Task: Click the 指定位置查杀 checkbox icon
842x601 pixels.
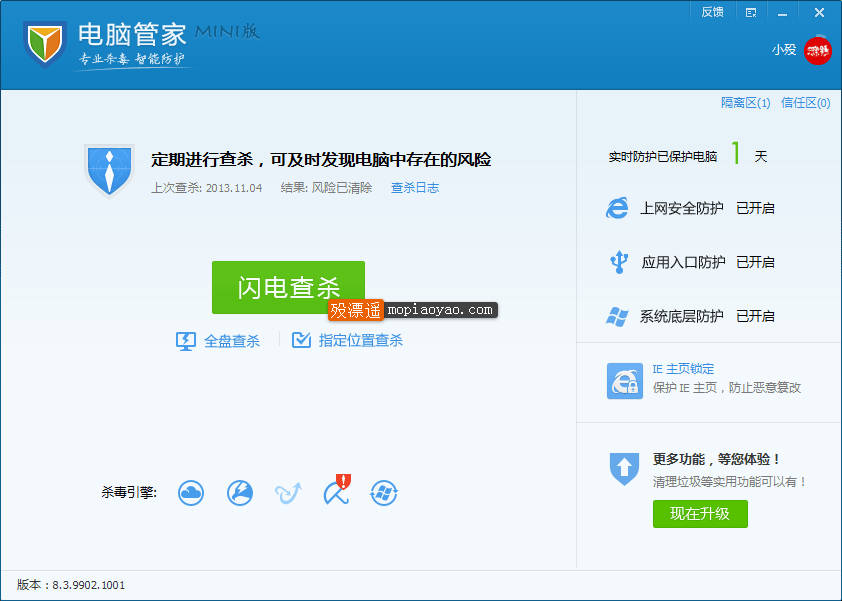Action: (301, 340)
